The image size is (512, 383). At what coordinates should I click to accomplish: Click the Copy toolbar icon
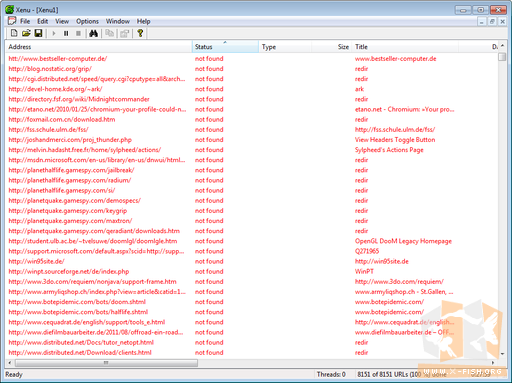[109, 33]
